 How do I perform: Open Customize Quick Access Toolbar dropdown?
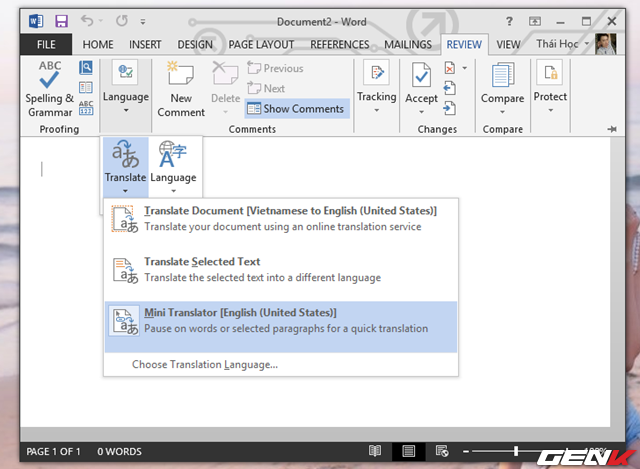[x=143, y=22]
